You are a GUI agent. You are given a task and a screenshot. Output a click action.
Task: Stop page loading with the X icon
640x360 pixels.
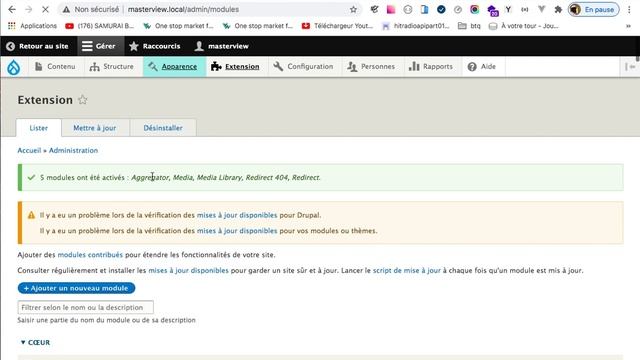tap(45, 9)
